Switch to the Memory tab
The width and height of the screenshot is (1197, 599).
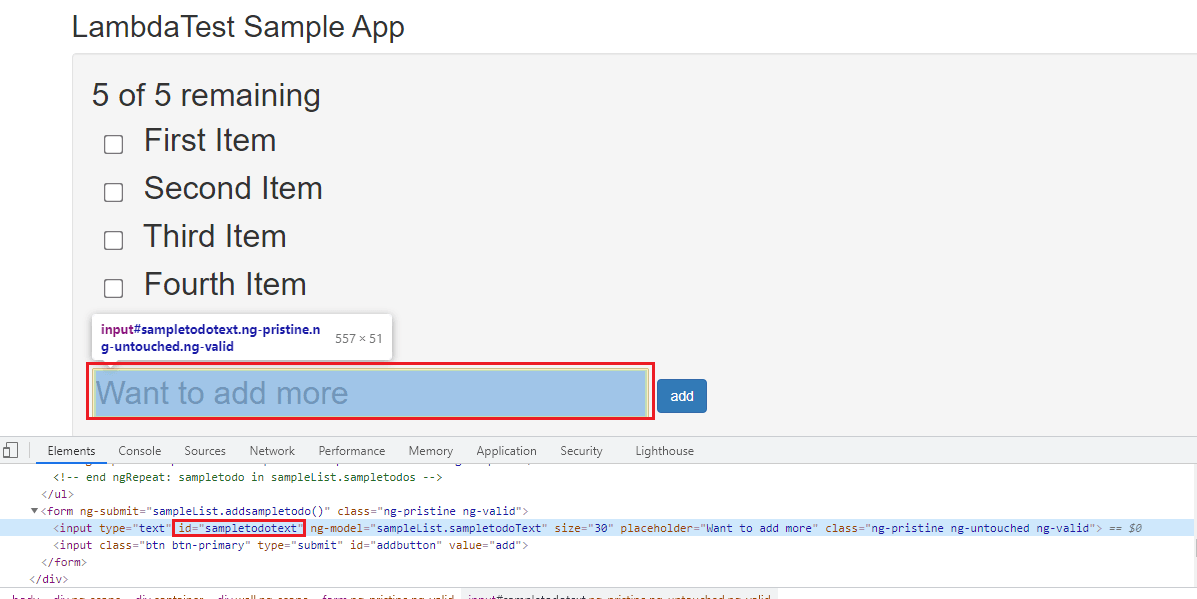pyautogui.click(x=430, y=450)
